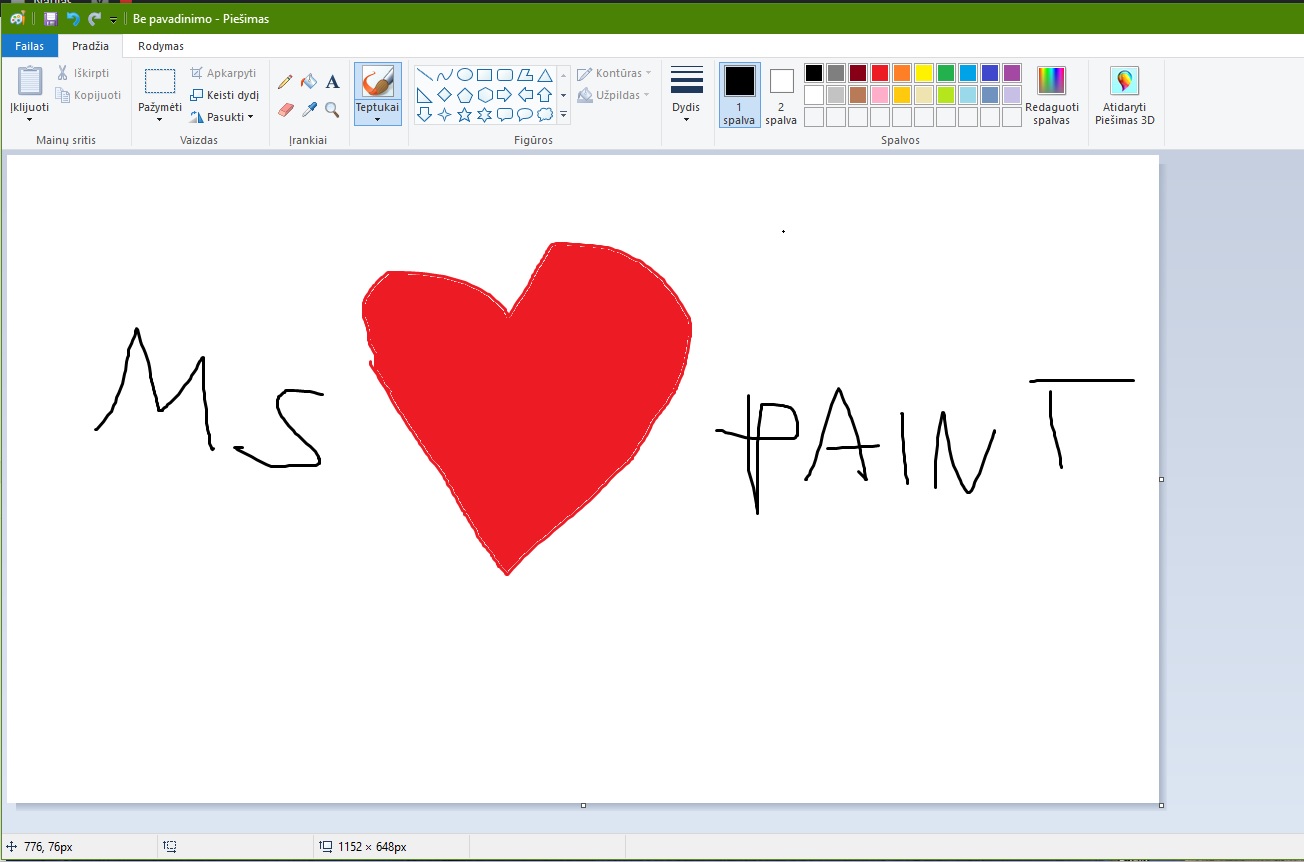This screenshot has width=1304, height=862.
Task: Click the Undo arrow in title bar
Action: tap(72, 19)
